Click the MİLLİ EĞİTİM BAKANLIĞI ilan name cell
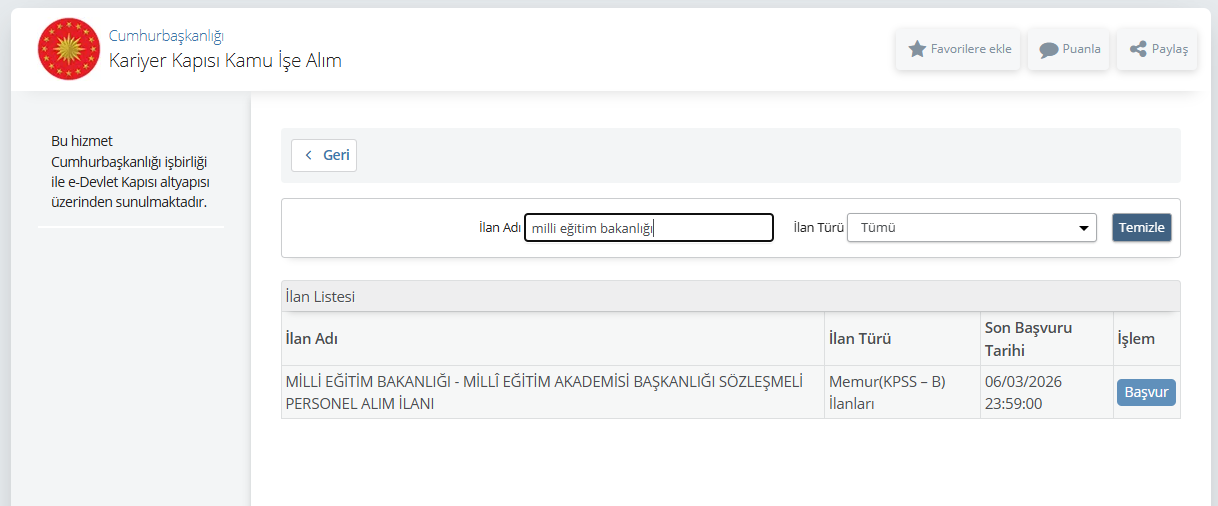 pos(553,392)
